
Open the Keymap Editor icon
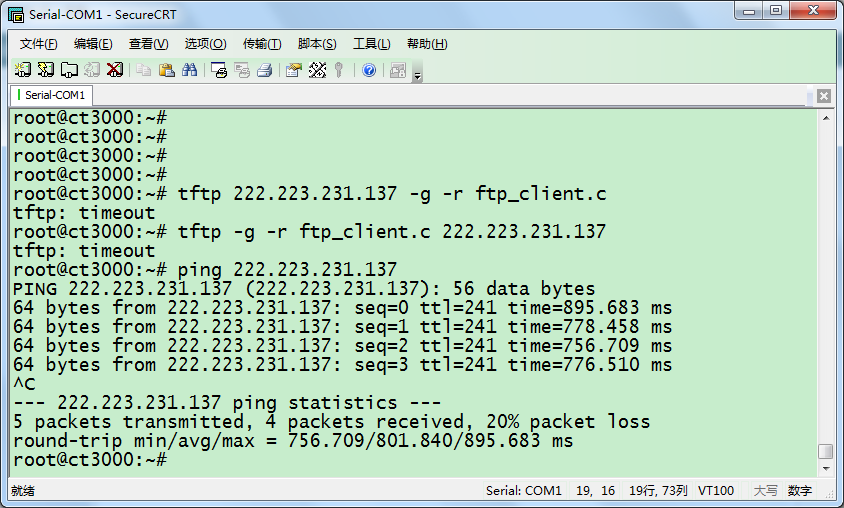[x=317, y=70]
